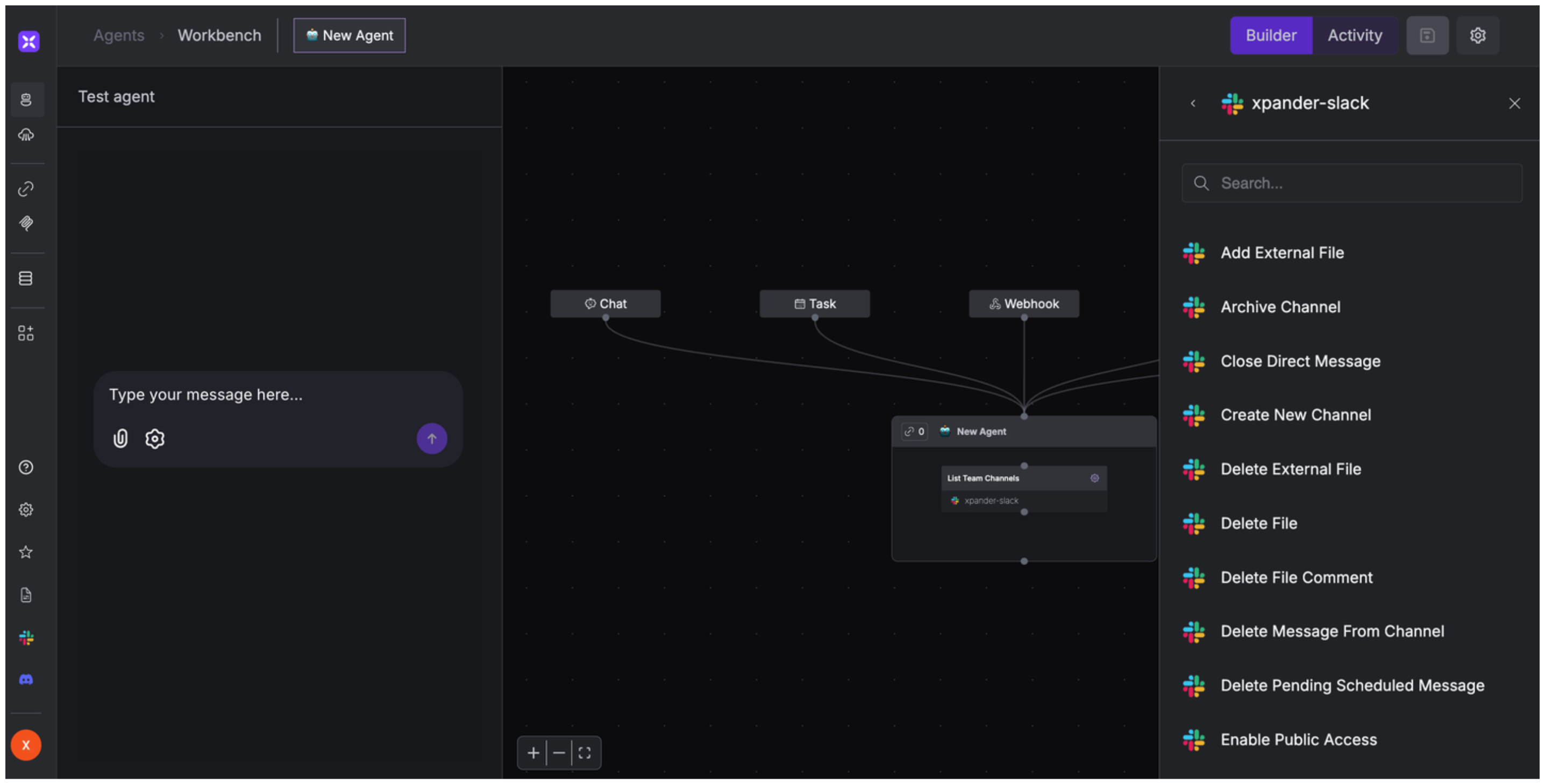Click gear on List Team Channels node
The height and width of the screenshot is (784, 1545).
pos(1094,478)
